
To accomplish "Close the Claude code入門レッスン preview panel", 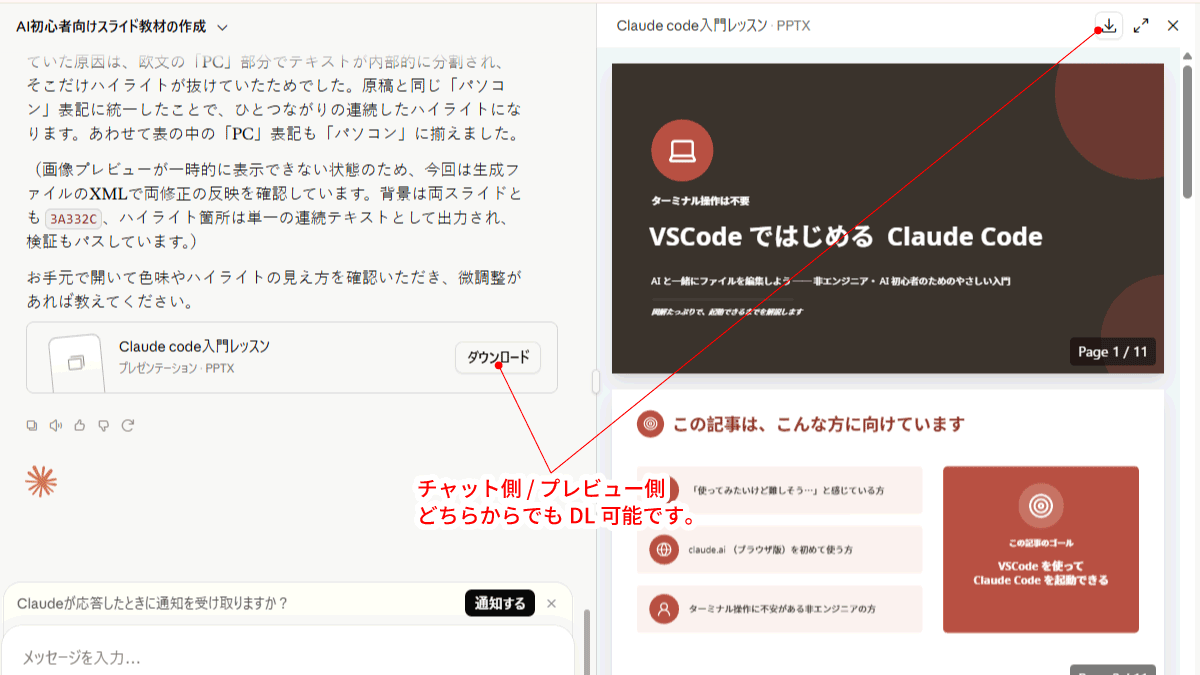I will [x=1173, y=26].
